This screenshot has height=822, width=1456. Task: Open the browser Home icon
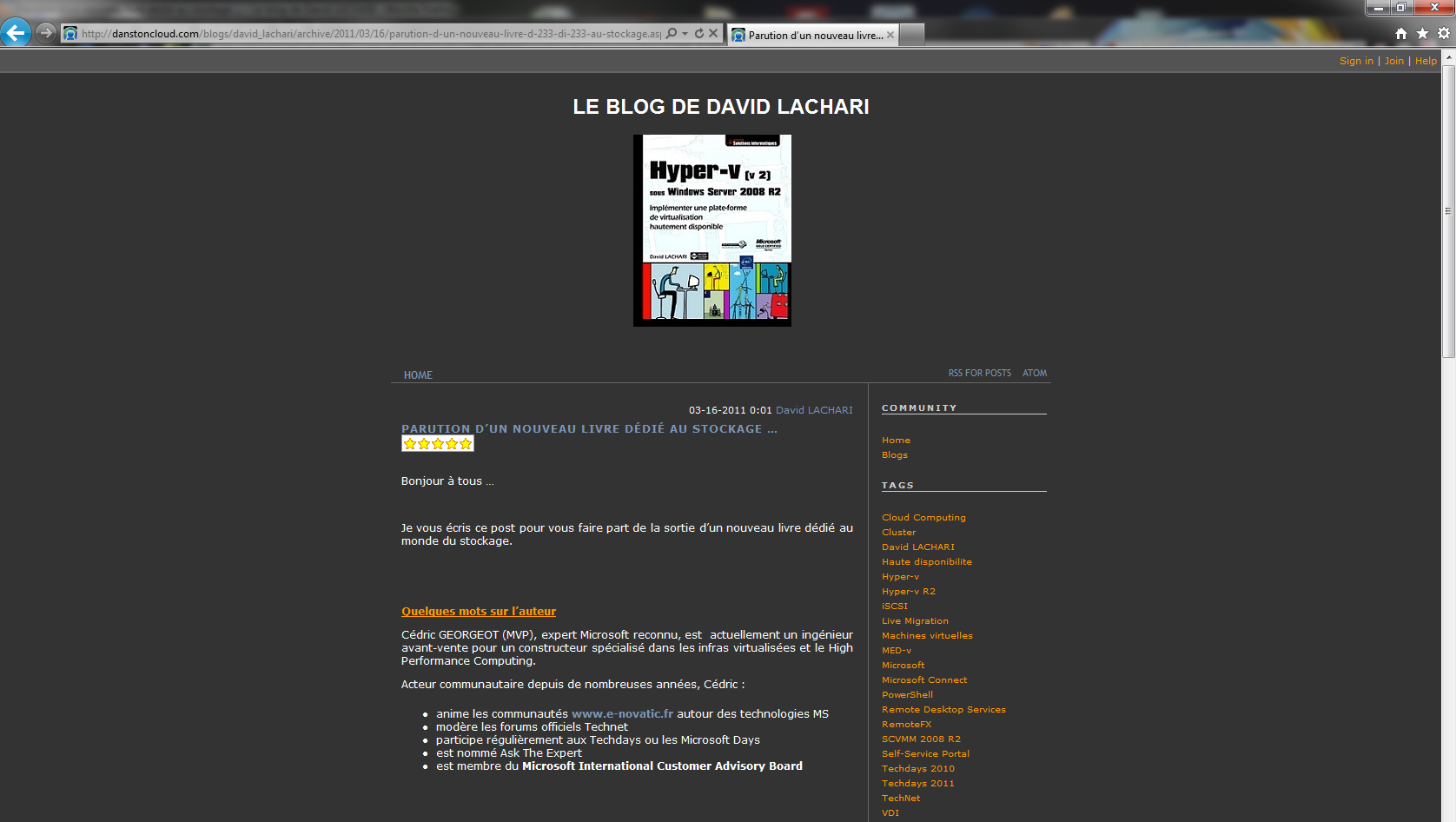point(1400,33)
